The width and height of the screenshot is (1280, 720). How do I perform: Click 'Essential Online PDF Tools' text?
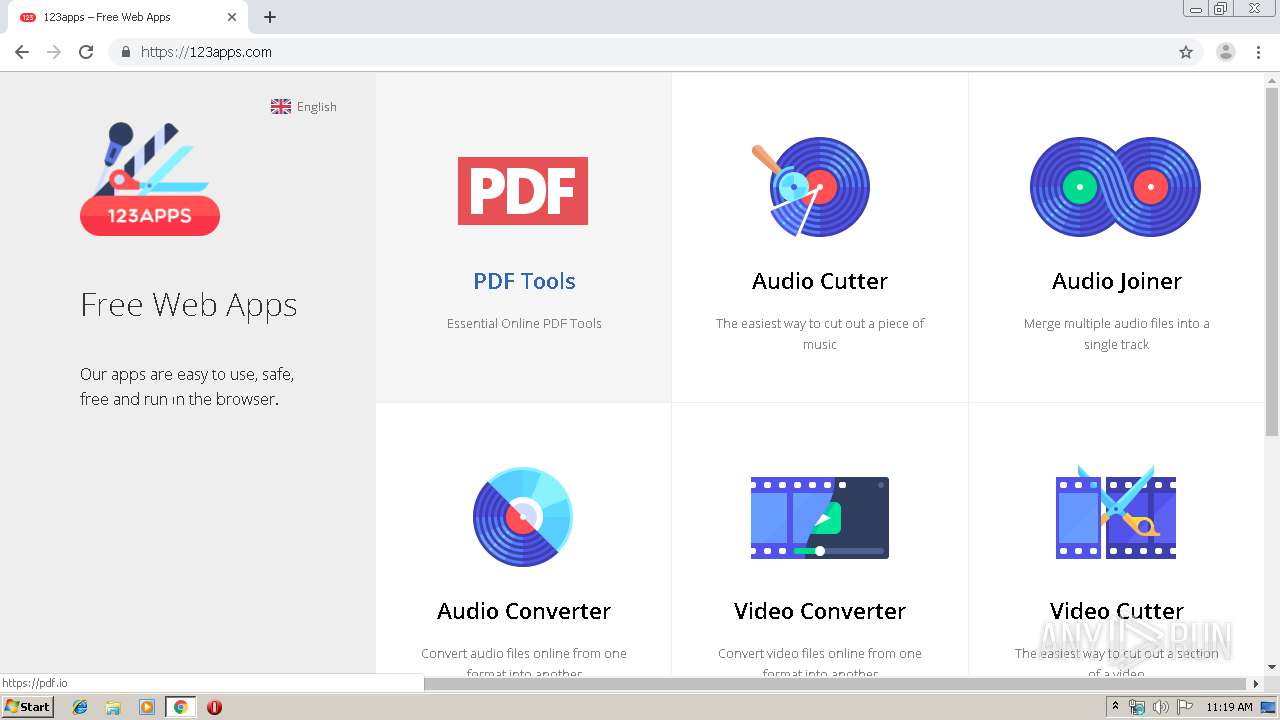pyautogui.click(x=524, y=323)
